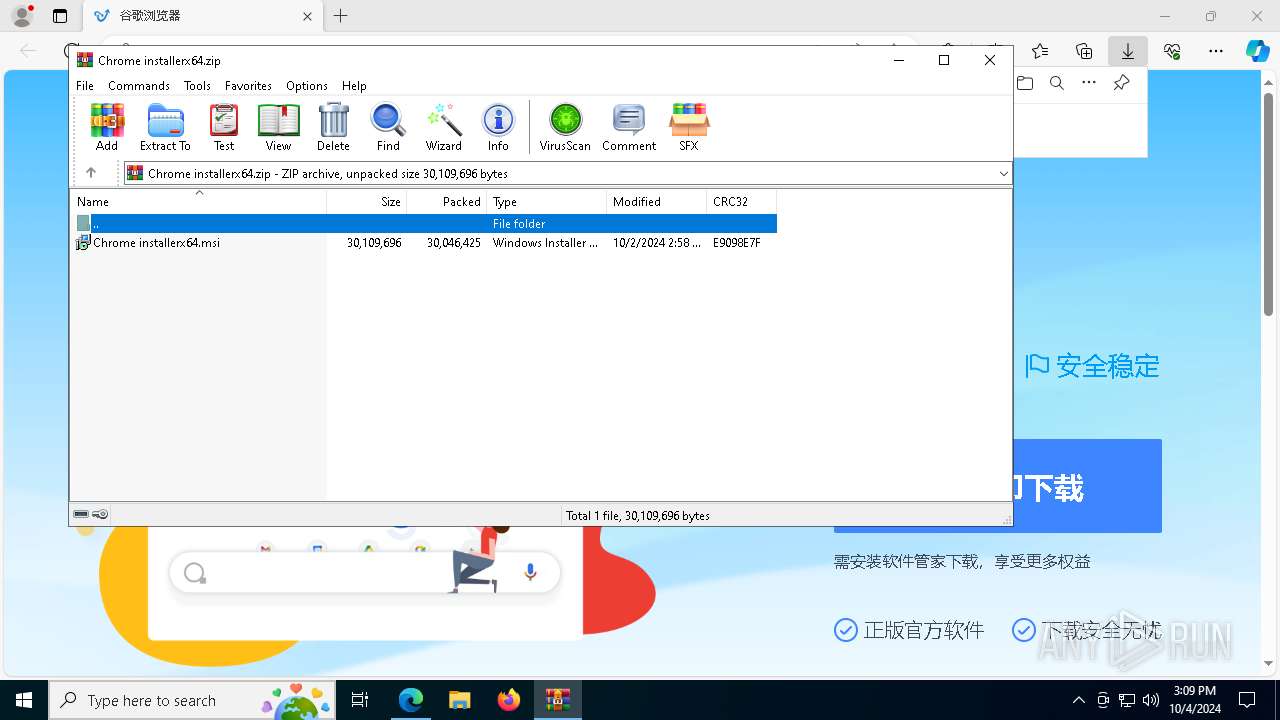Screen dimensions: 1280x720
Task: Switch to WinRAR taskbar icon
Action: [x=558, y=700]
